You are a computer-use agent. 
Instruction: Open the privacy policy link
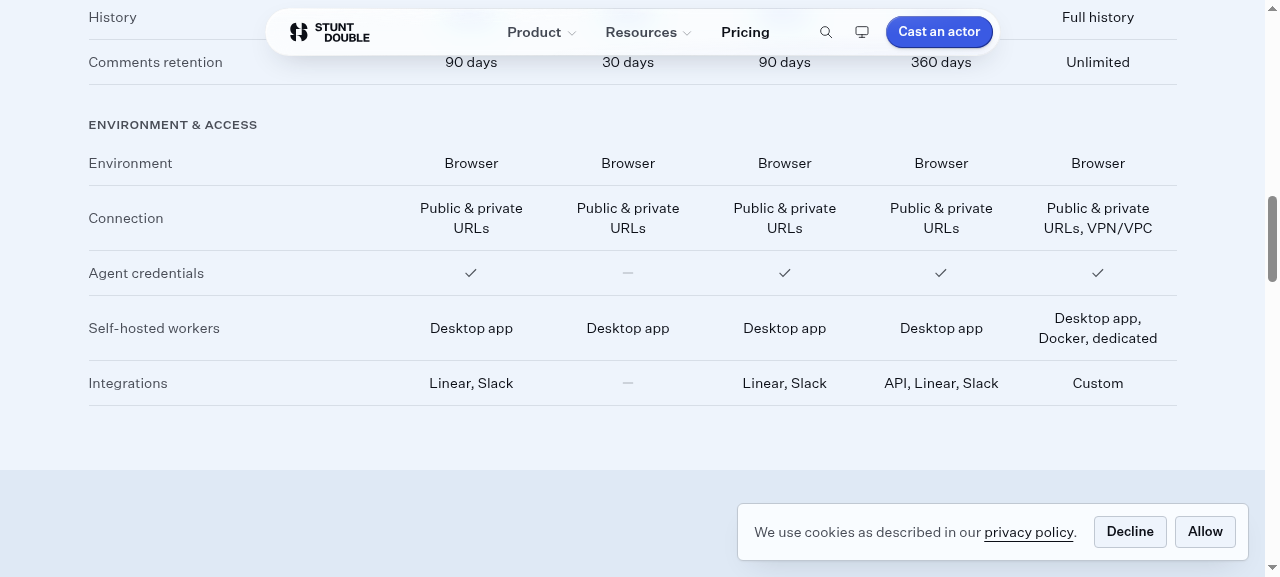pyautogui.click(x=1029, y=533)
